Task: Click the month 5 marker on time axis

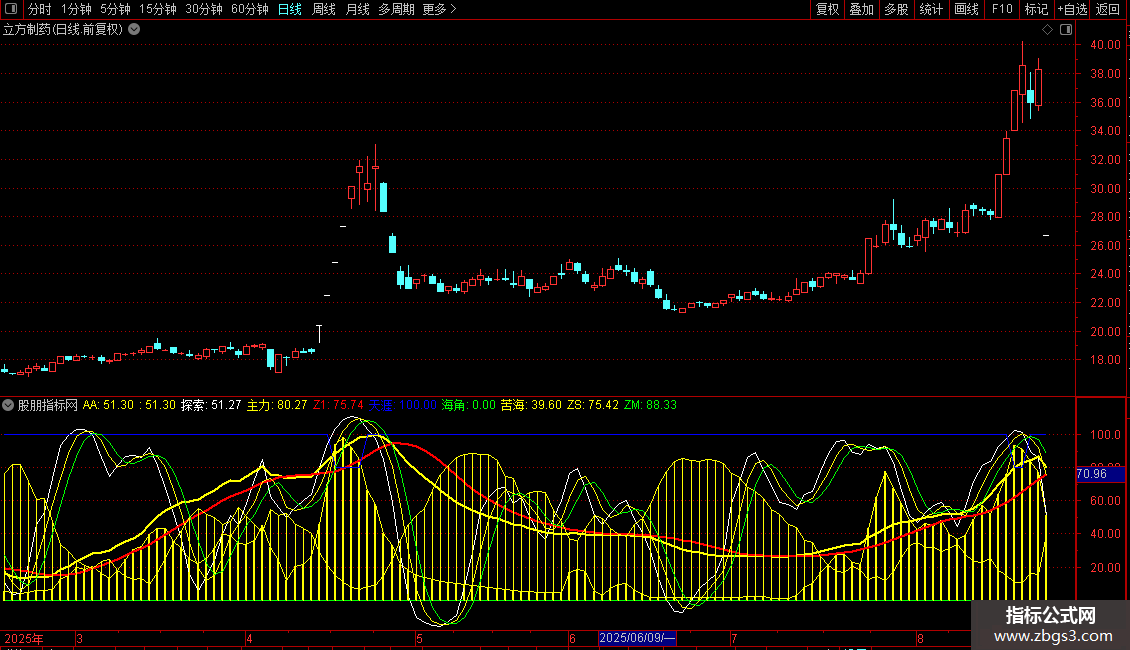Action: coord(419,638)
